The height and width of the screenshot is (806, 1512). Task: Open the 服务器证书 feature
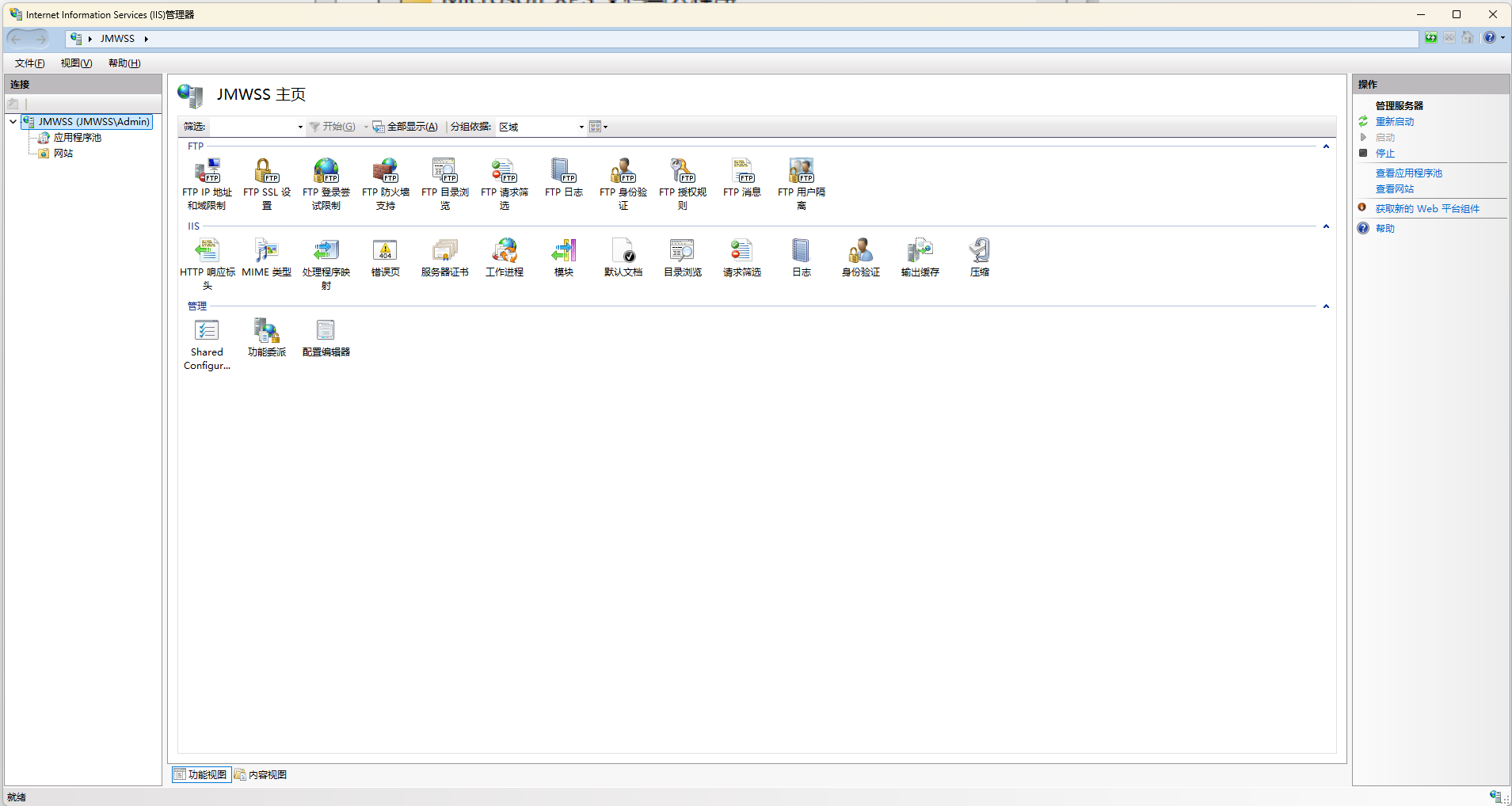click(x=444, y=252)
